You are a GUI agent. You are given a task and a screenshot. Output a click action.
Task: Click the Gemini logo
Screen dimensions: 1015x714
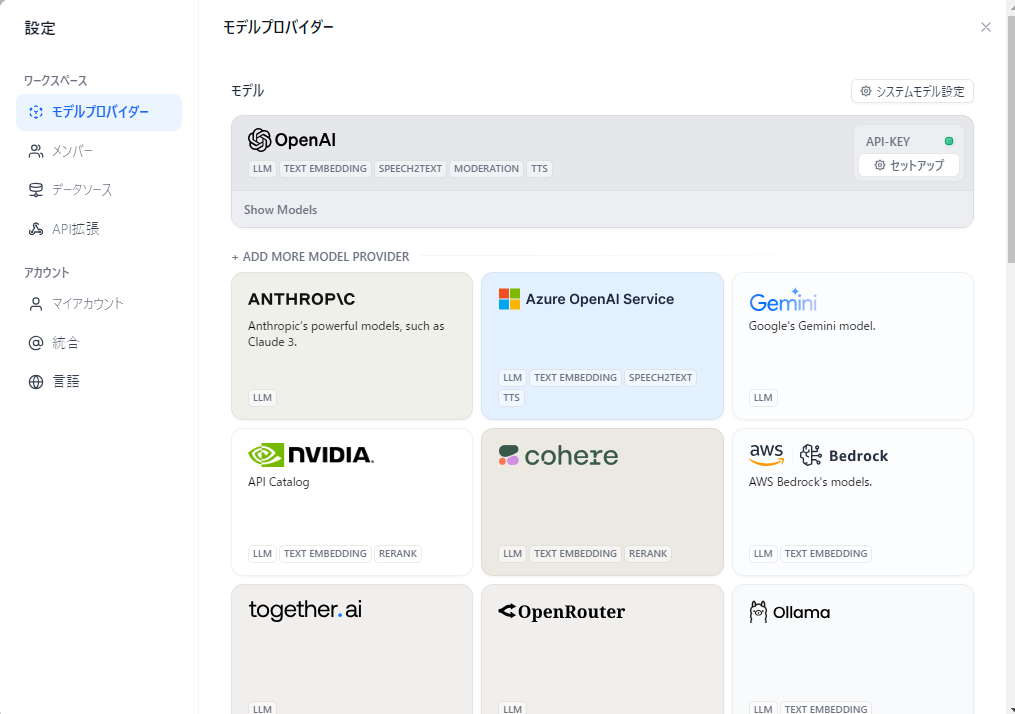[783, 300]
